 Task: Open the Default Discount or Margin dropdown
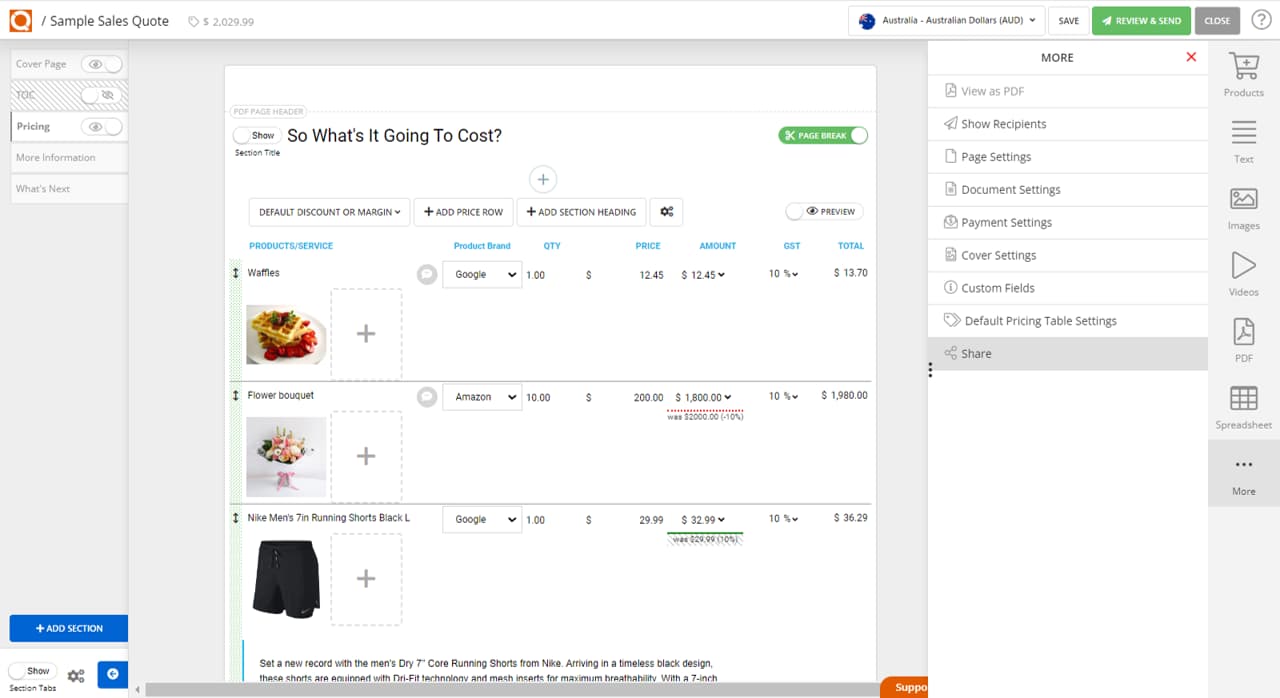click(328, 212)
